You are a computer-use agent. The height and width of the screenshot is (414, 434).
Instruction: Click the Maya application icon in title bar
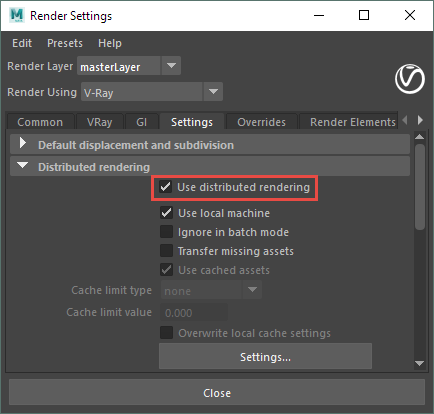pyautogui.click(x=17, y=15)
